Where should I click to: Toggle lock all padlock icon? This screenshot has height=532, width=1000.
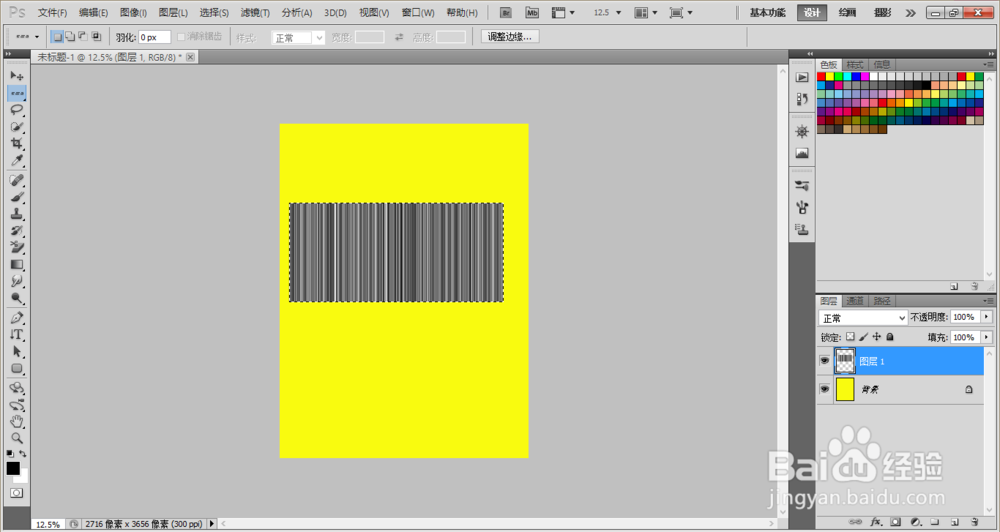coord(890,337)
